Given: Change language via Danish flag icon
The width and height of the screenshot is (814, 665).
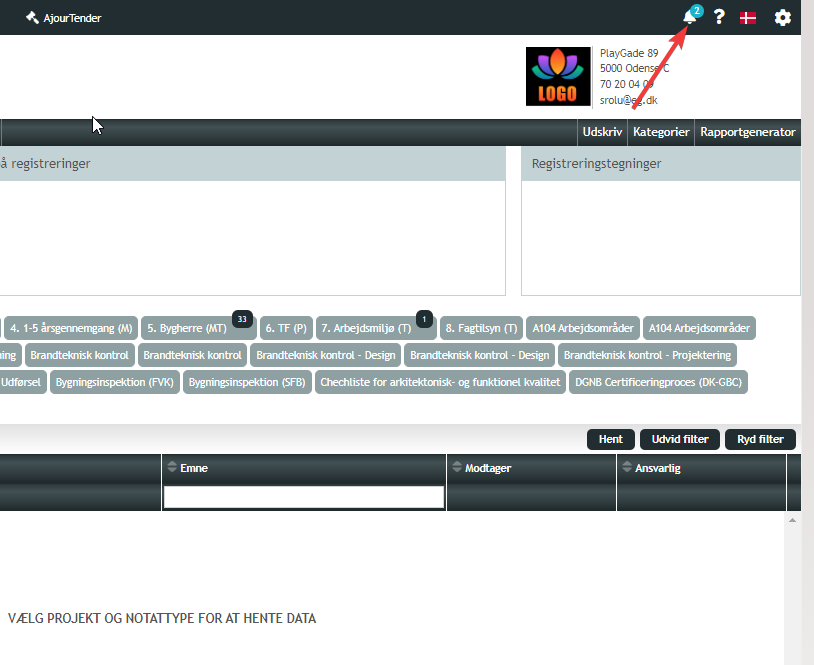Looking at the screenshot, I should click(748, 18).
